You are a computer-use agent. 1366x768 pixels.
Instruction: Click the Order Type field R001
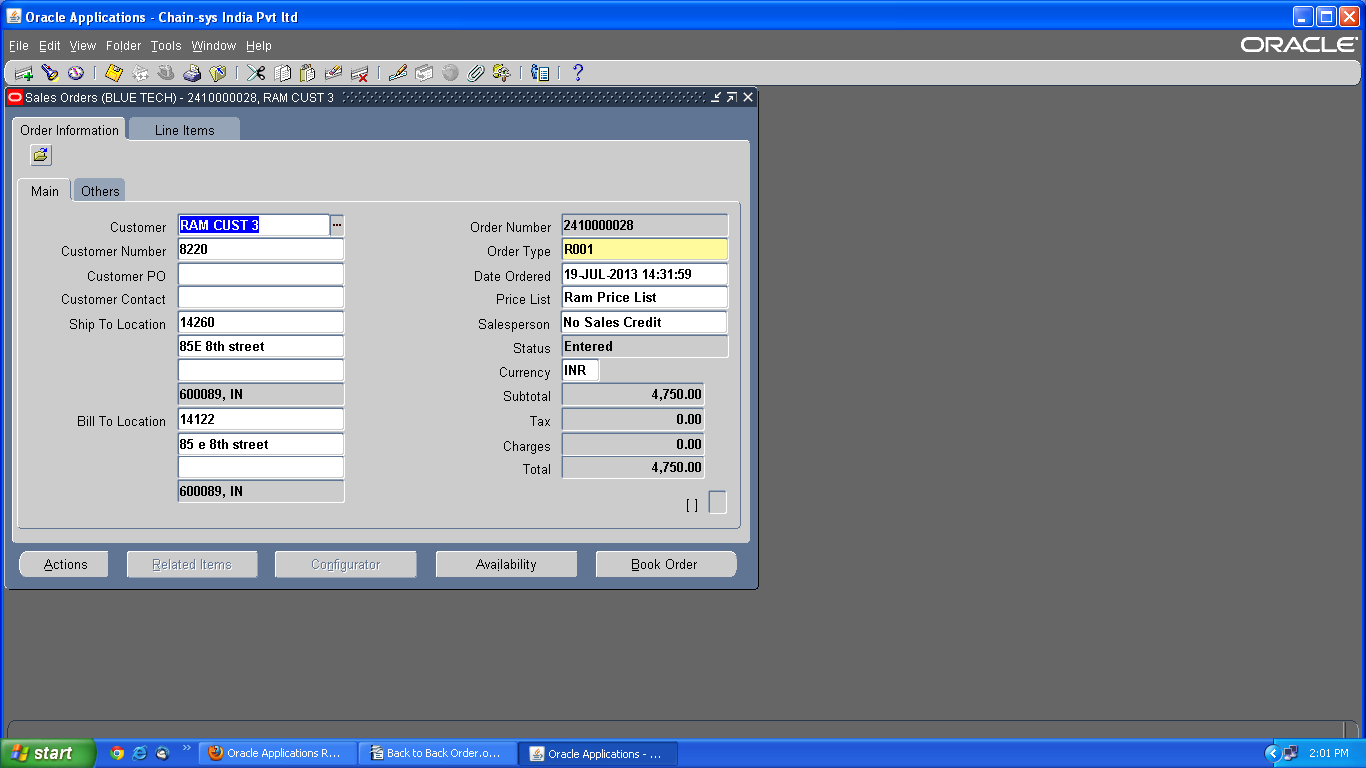[645, 250]
